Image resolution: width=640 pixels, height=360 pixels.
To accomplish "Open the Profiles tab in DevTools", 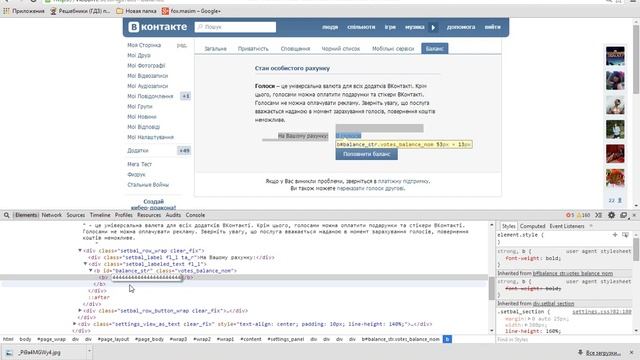I will (x=123, y=215).
